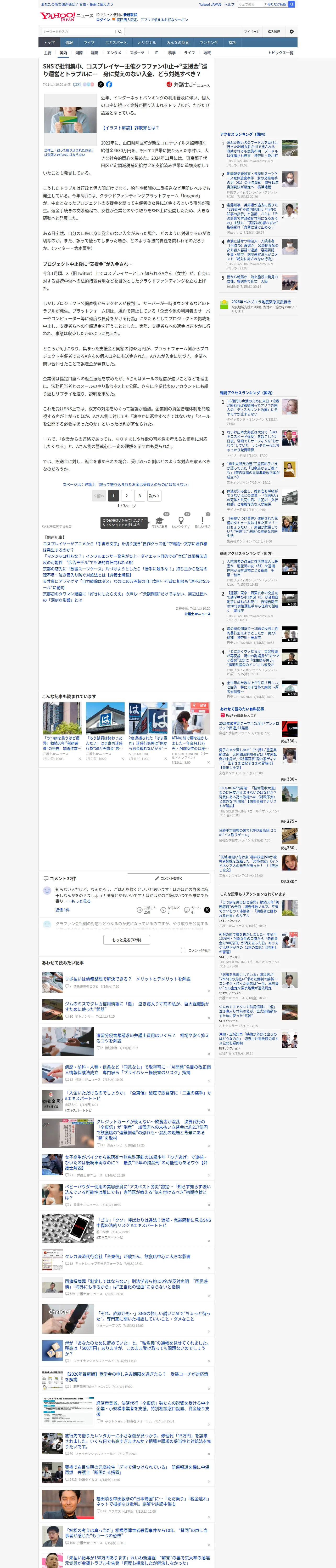Open the first commenter's avatar
The width and height of the screenshot is (336, 1568).
pyautogui.click(x=47, y=891)
